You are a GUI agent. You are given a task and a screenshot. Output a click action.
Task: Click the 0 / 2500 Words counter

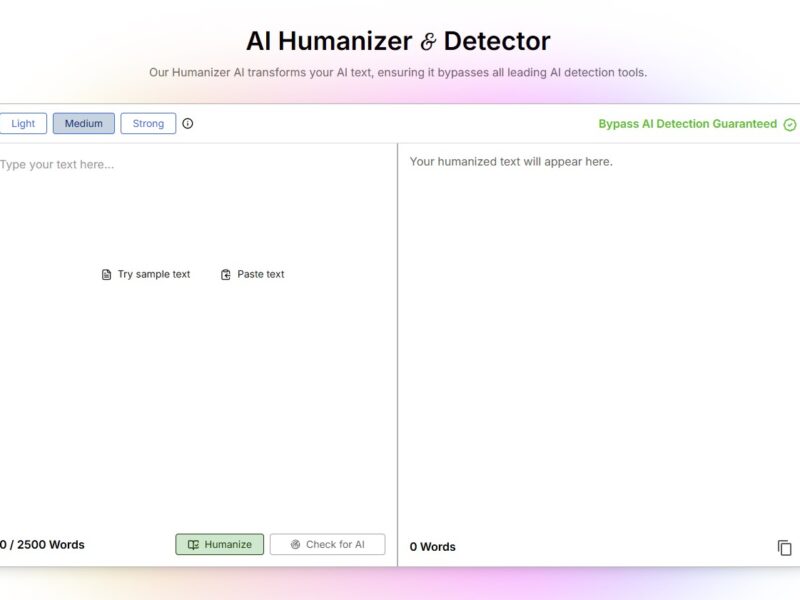[42, 545]
